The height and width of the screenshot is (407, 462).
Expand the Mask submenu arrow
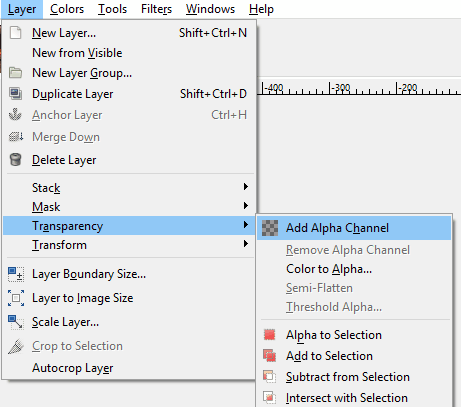pyautogui.click(x=246, y=206)
